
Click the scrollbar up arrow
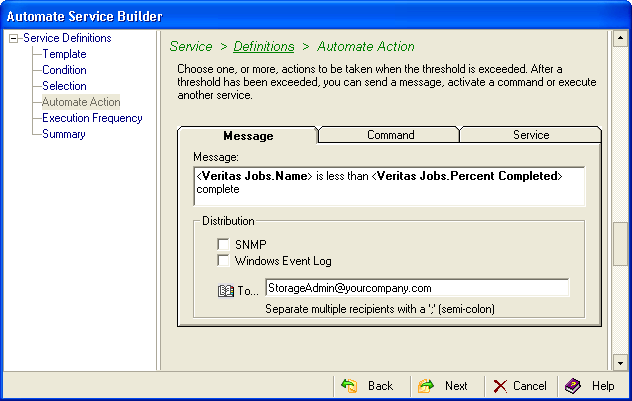point(620,38)
